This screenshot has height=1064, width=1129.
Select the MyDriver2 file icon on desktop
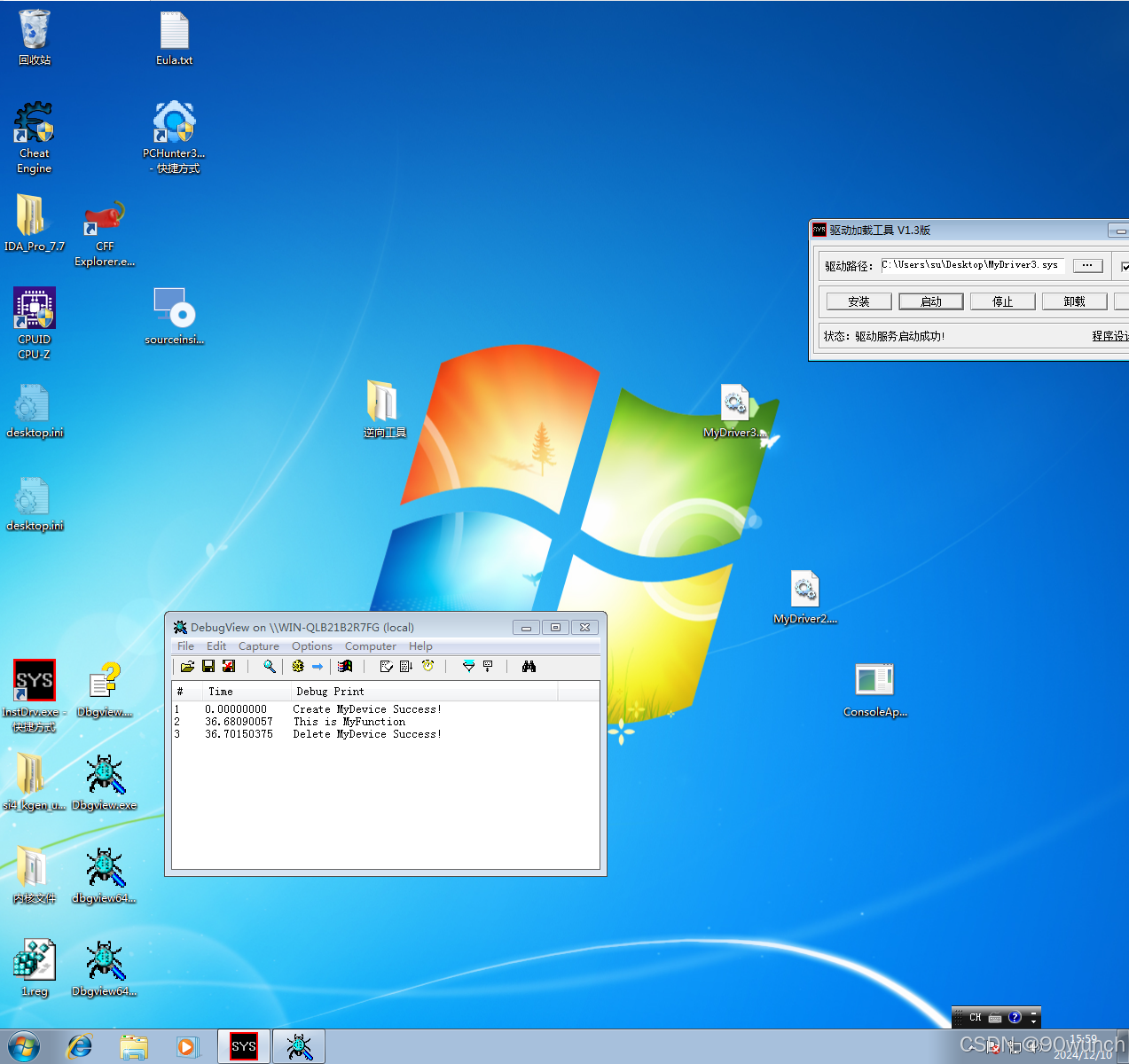point(805,597)
